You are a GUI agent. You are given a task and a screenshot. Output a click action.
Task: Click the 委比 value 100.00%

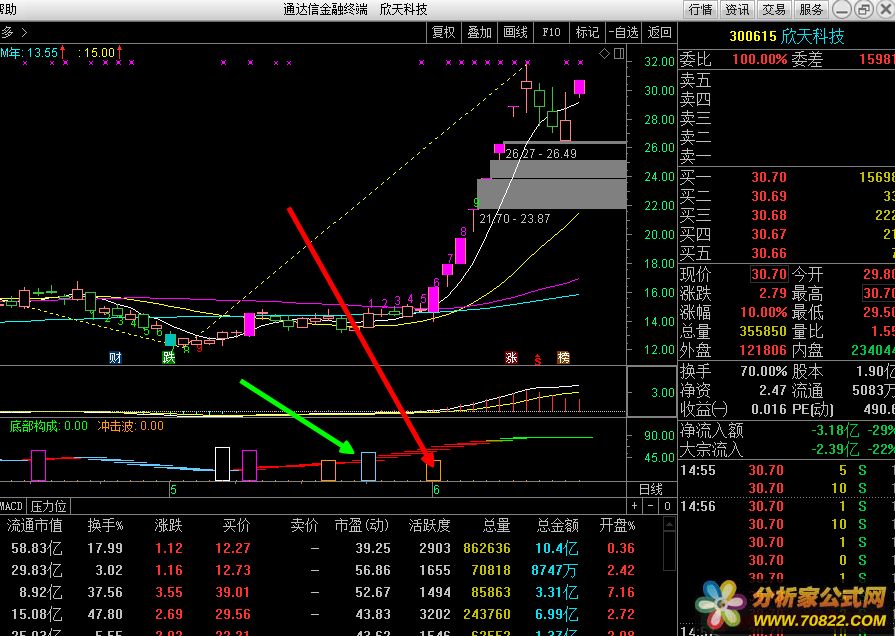click(x=760, y=59)
